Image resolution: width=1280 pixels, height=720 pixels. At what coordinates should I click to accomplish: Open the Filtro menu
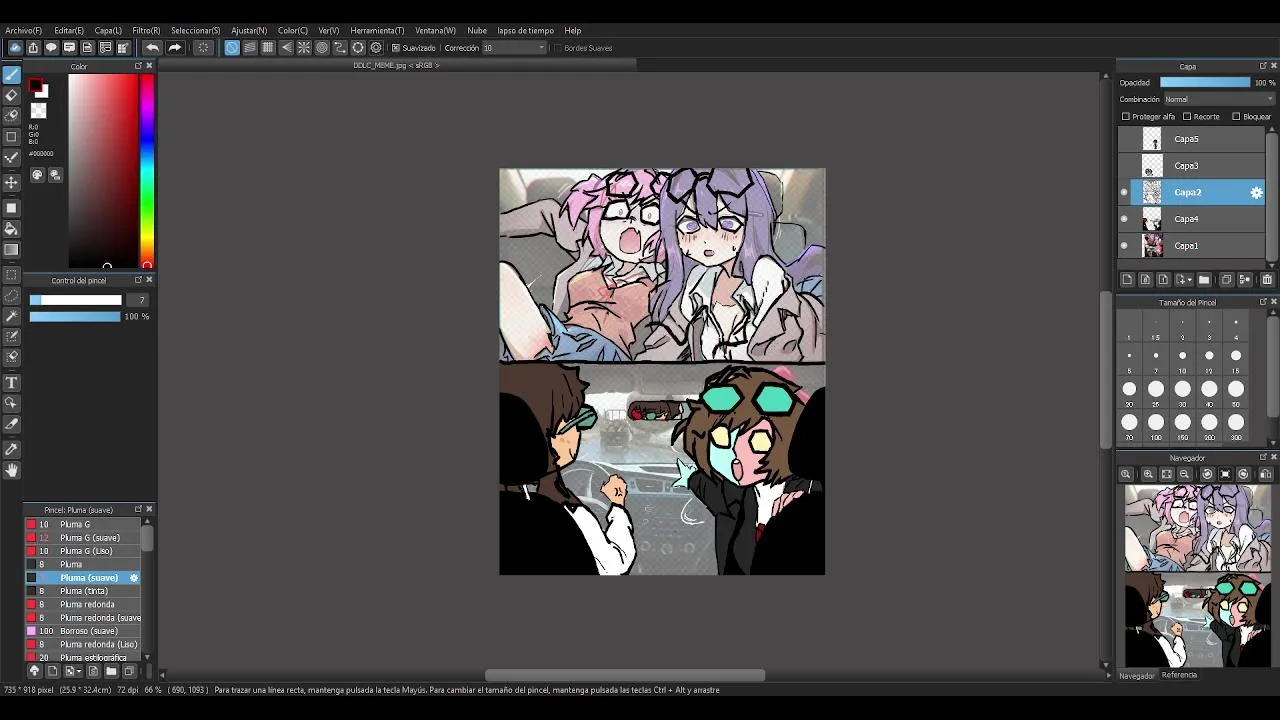146,31
